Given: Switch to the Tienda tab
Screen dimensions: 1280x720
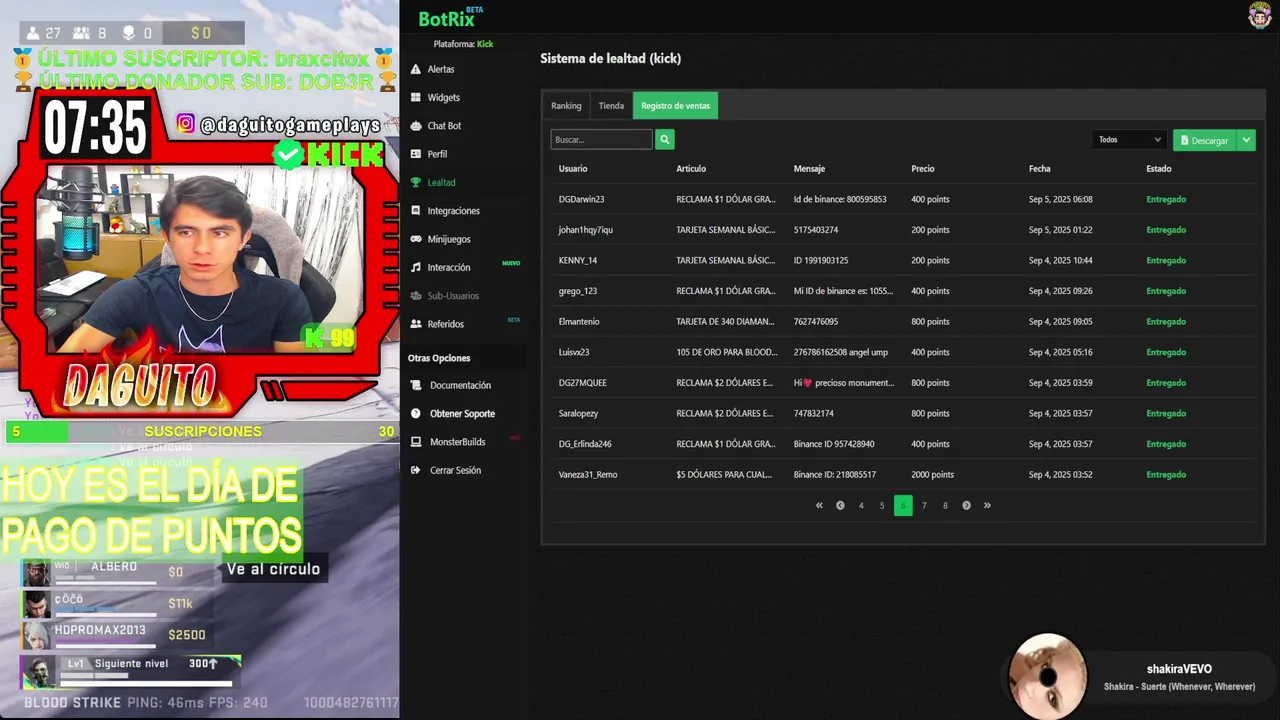Looking at the screenshot, I should tap(611, 105).
